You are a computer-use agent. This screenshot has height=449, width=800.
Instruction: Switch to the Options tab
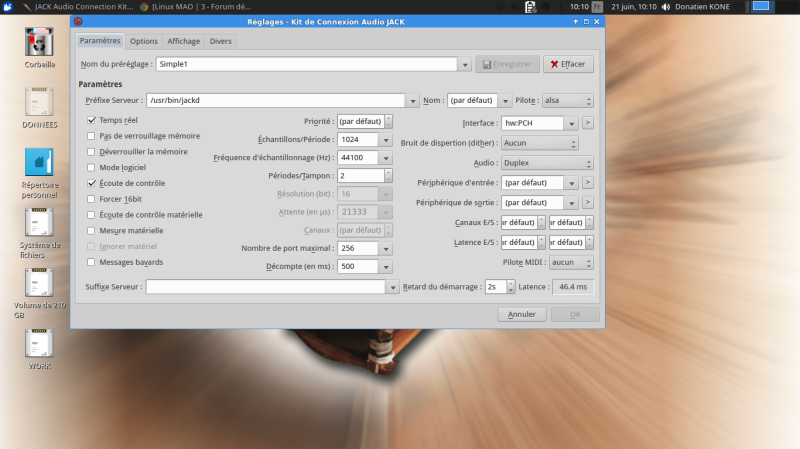coord(144,41)
